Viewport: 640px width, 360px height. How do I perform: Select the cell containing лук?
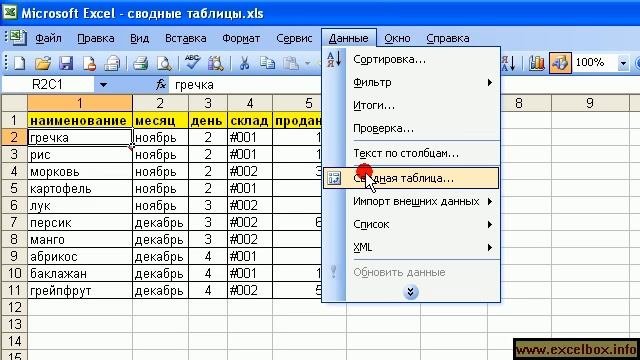click(80, 205)
